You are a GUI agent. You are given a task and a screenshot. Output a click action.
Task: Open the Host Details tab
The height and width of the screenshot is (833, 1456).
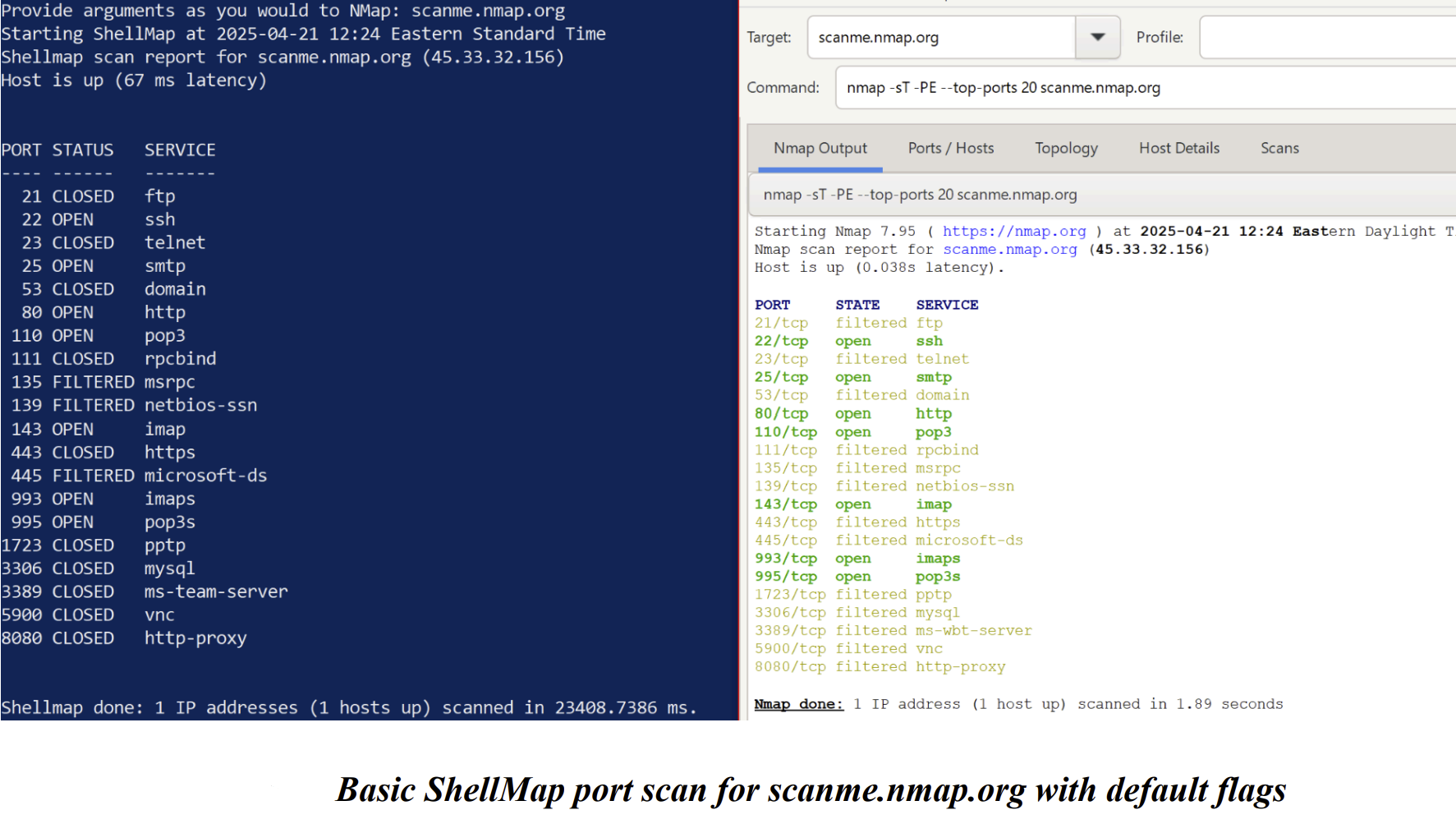(x=1179, y=148)
